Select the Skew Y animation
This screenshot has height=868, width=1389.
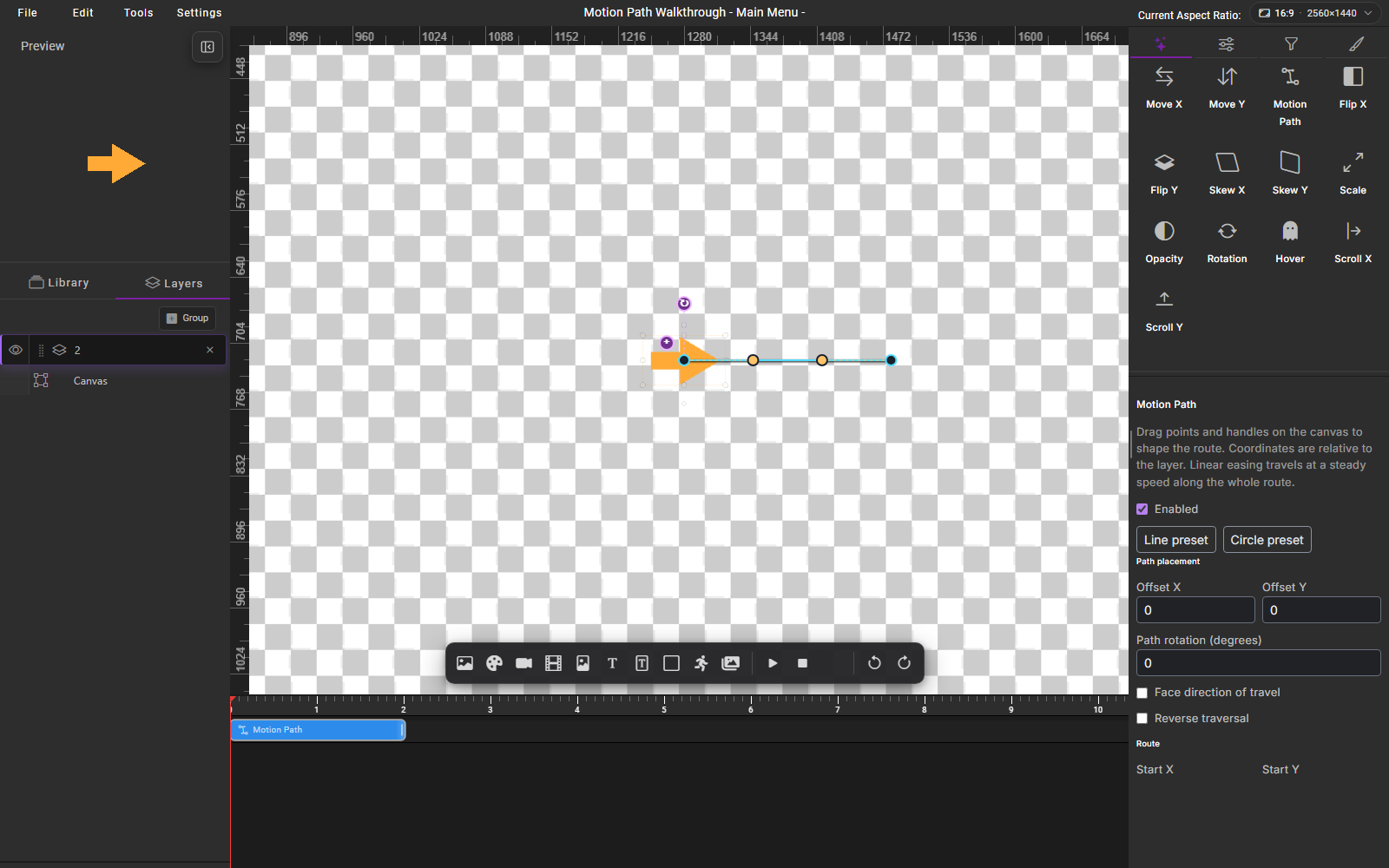[x=1290, y=174]
